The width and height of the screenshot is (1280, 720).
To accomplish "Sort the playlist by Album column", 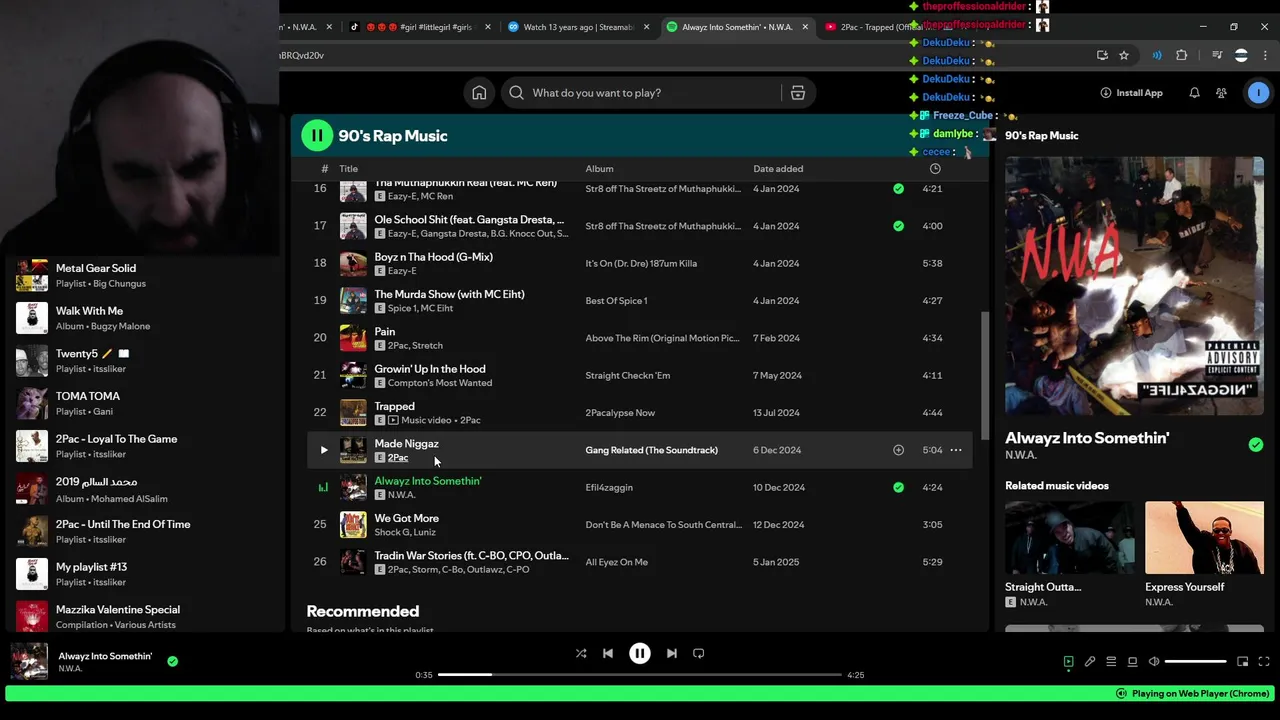I will click(599, 169).
